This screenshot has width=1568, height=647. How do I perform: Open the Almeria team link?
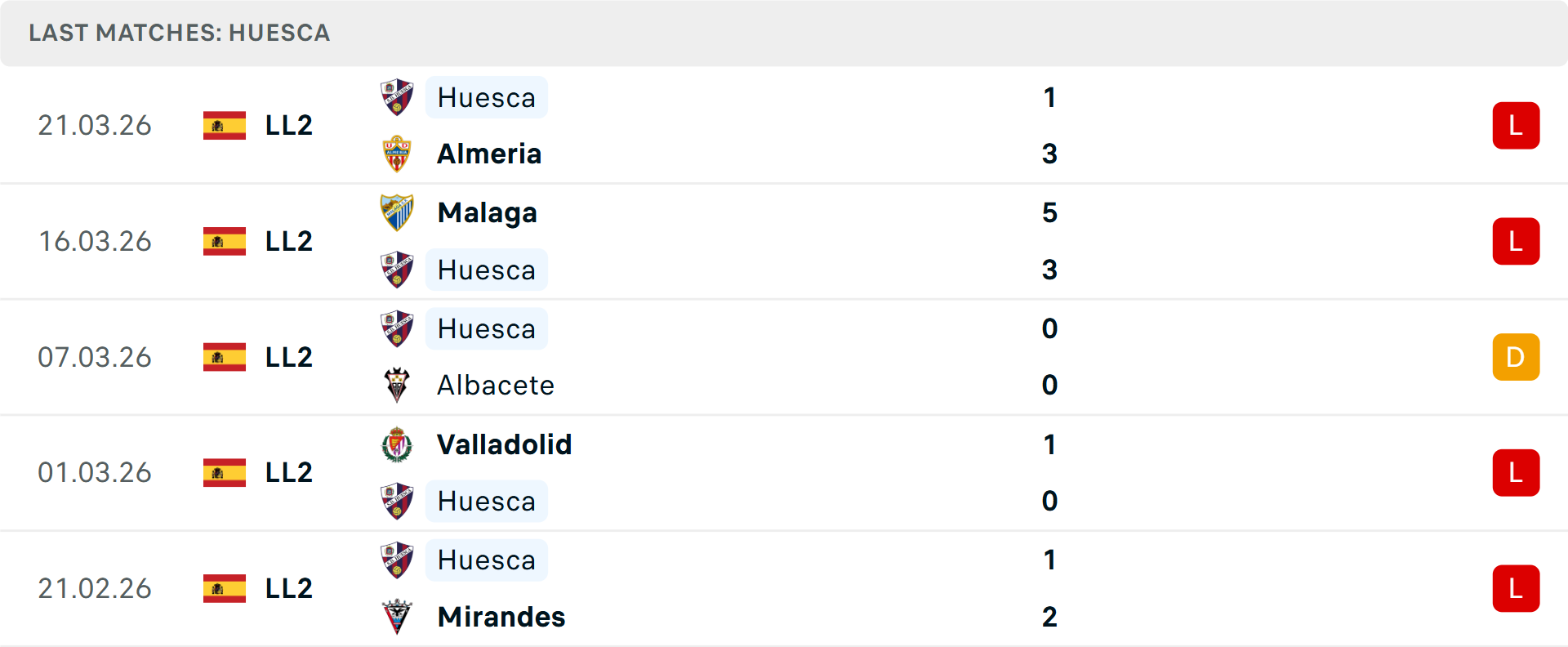[x=489, y=154]
